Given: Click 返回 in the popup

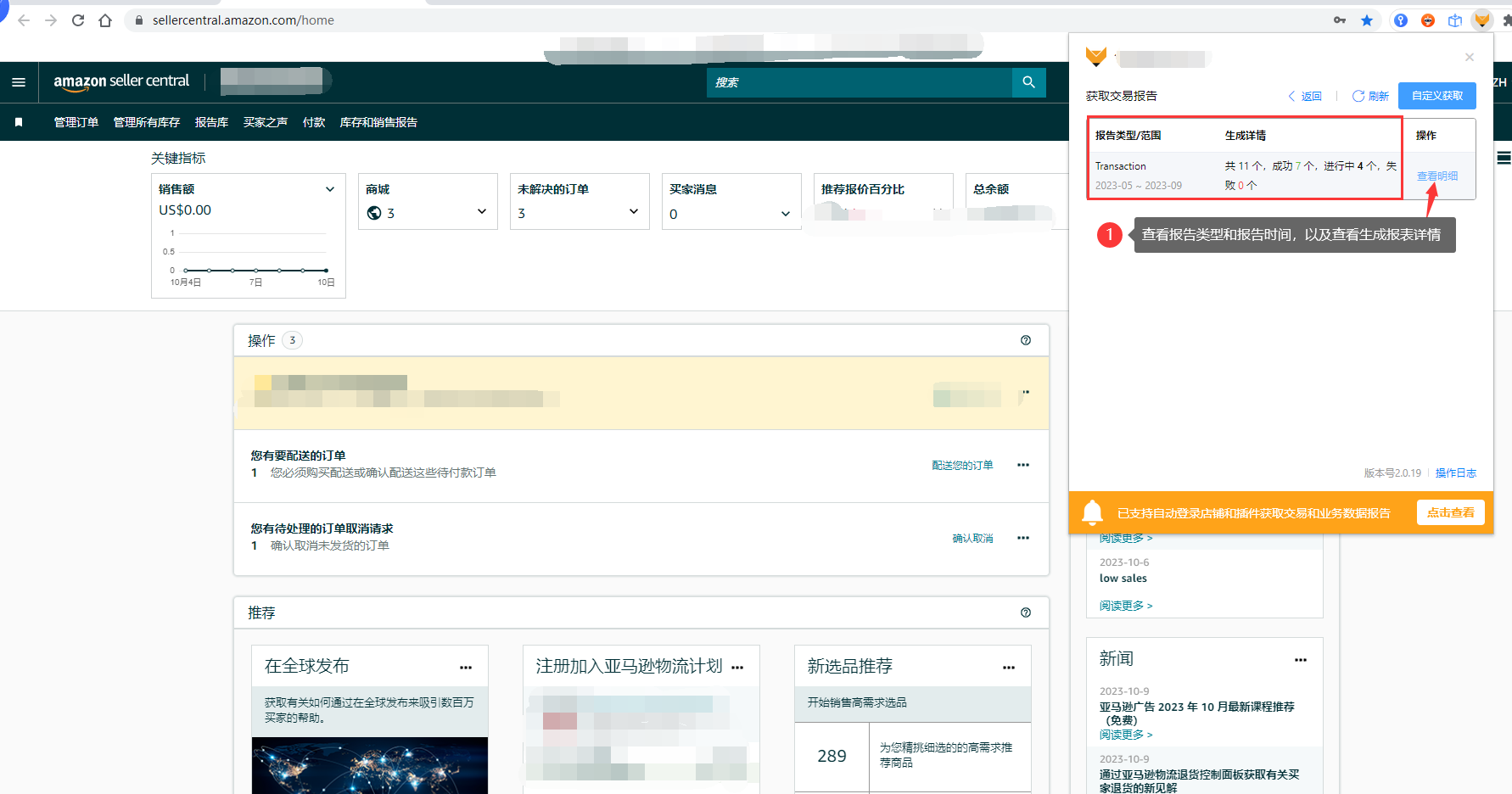Looking at the screenshot, I should 1305,96.
